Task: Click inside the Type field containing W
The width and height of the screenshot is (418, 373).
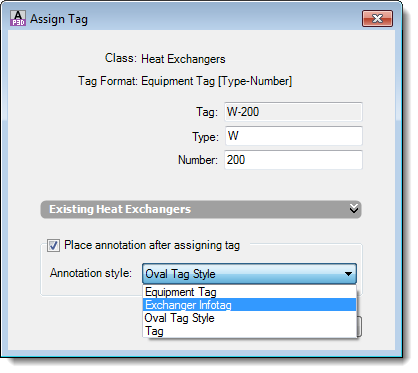Action: pos(294,136)
